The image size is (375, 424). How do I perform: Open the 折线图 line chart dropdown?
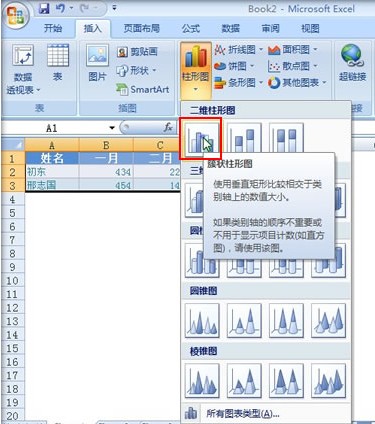(x=239, y=50)
